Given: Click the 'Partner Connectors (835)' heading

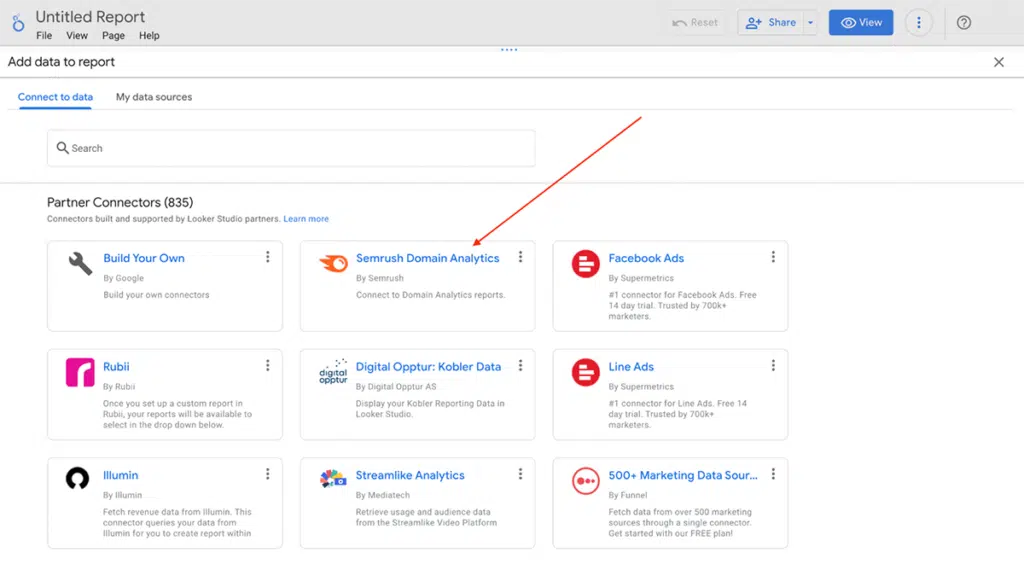Looking at the screenshot, I should click(120, 202).
